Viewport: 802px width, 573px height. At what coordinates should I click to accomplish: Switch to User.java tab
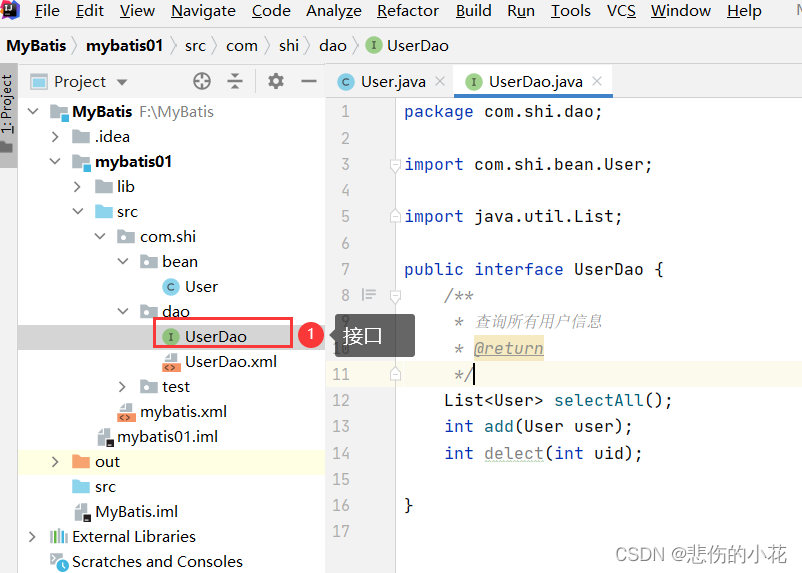point(393,82)
